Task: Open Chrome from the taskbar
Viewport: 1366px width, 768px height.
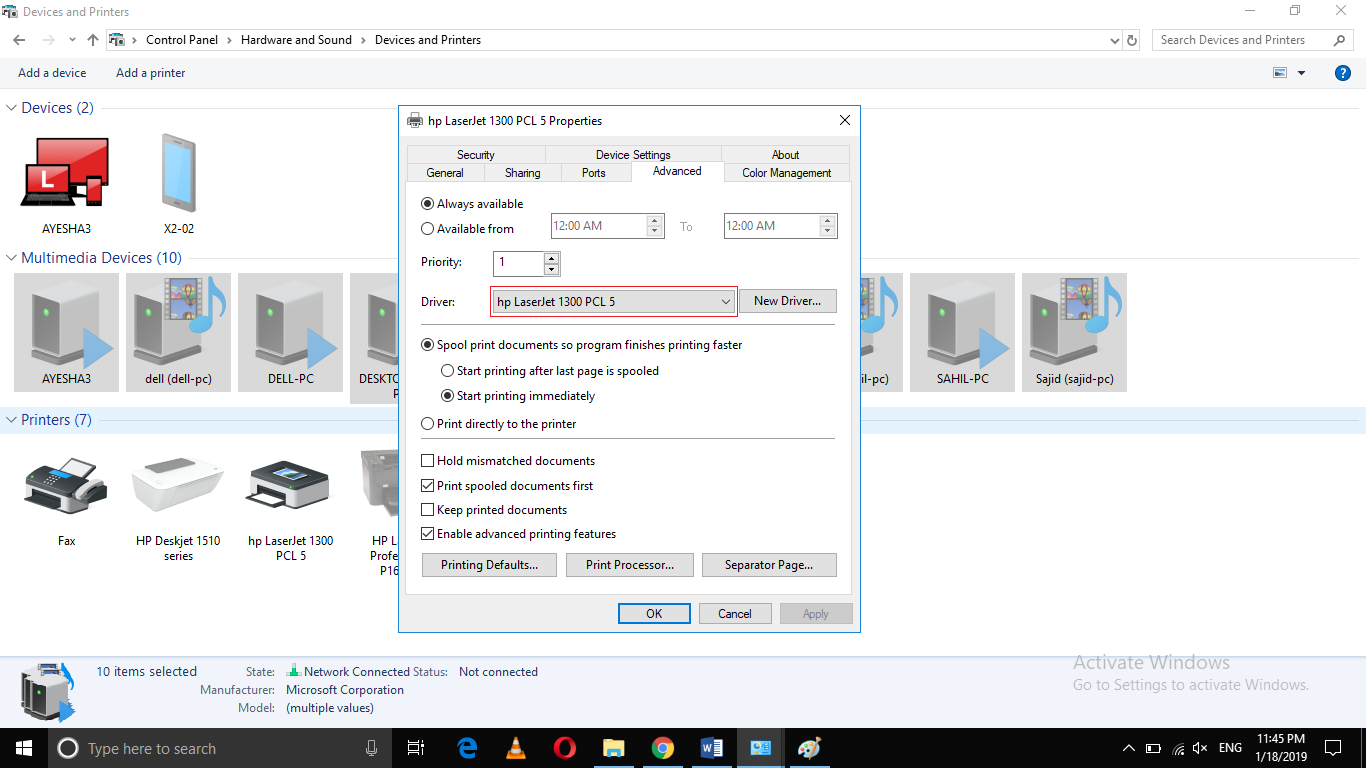Action: [663, 747]
